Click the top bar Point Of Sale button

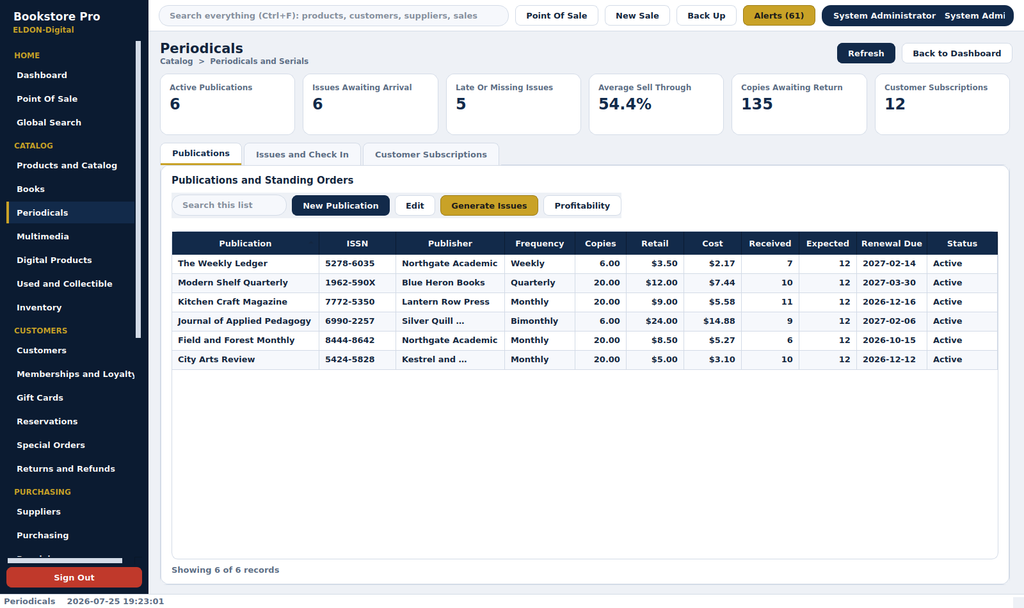point(556,16)
